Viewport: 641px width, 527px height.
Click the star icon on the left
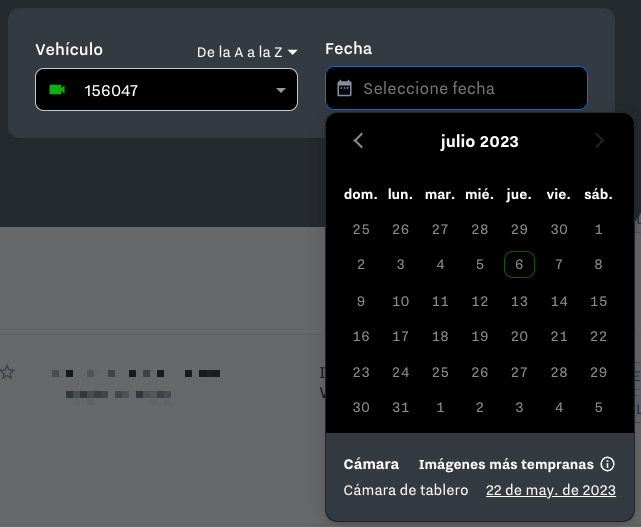[8, 372]
